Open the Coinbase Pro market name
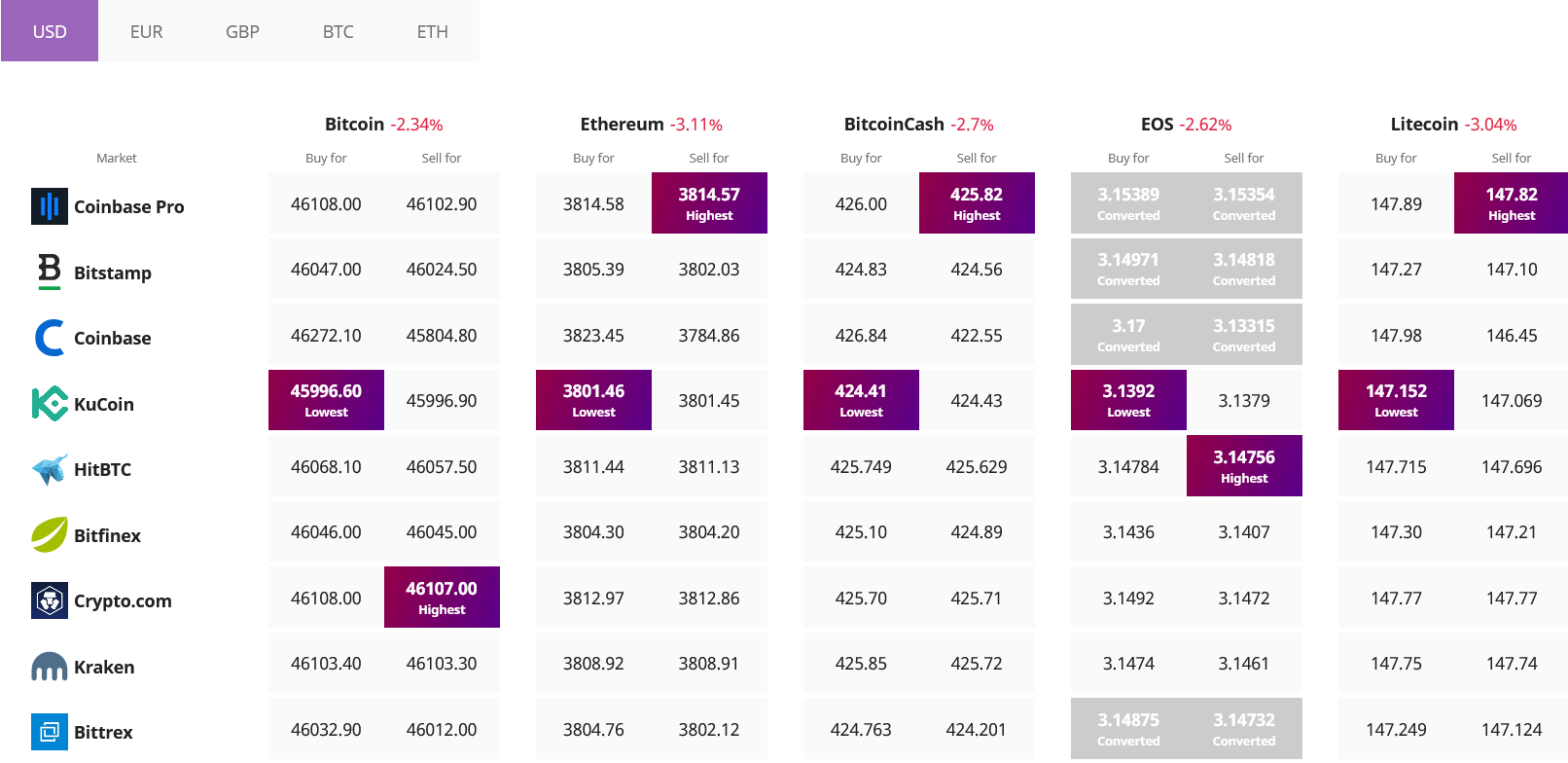This screenshot has height=763, width=1568. (x=129, y=206)
